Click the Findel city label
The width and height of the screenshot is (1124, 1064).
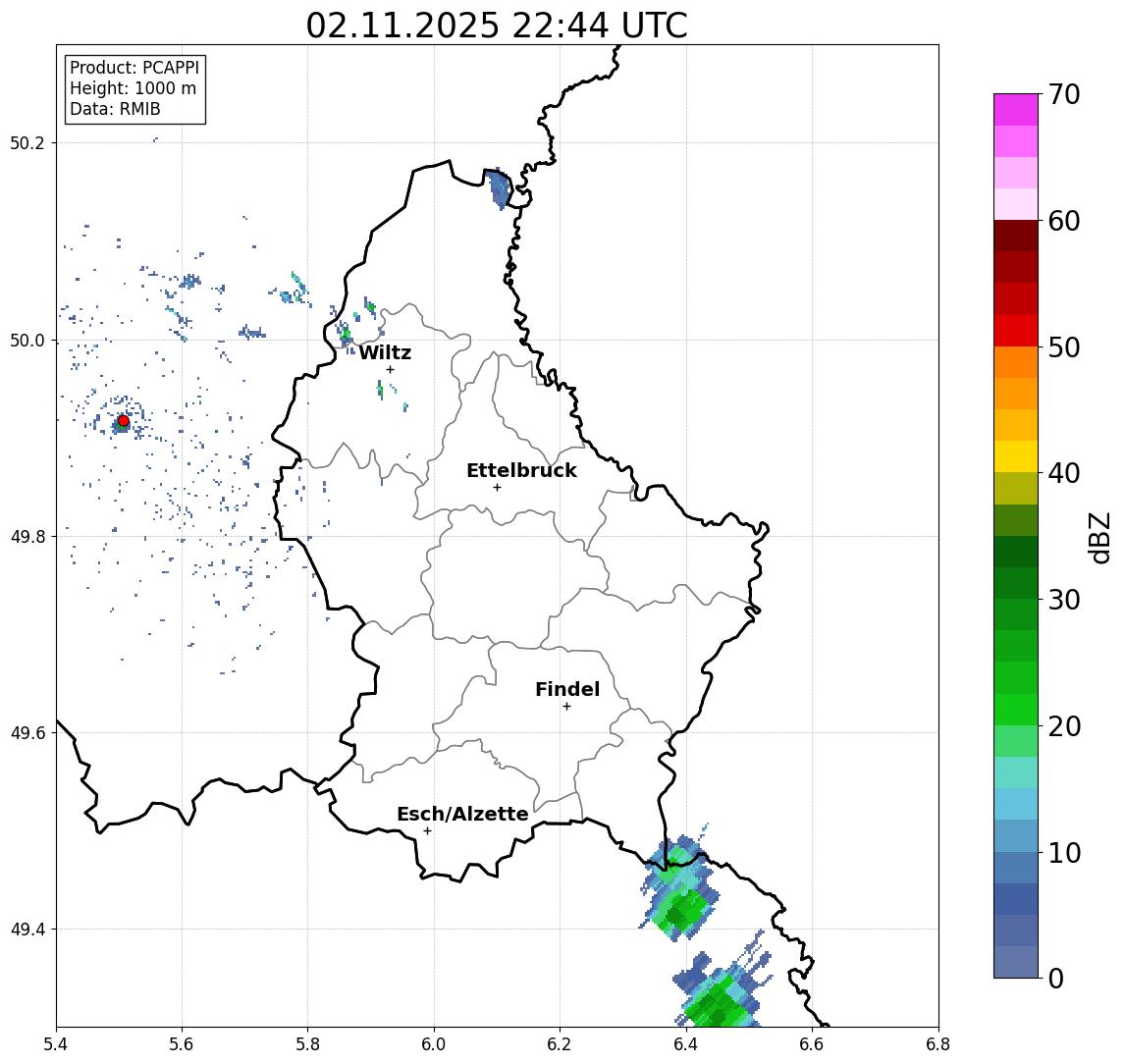pos(567,689)
